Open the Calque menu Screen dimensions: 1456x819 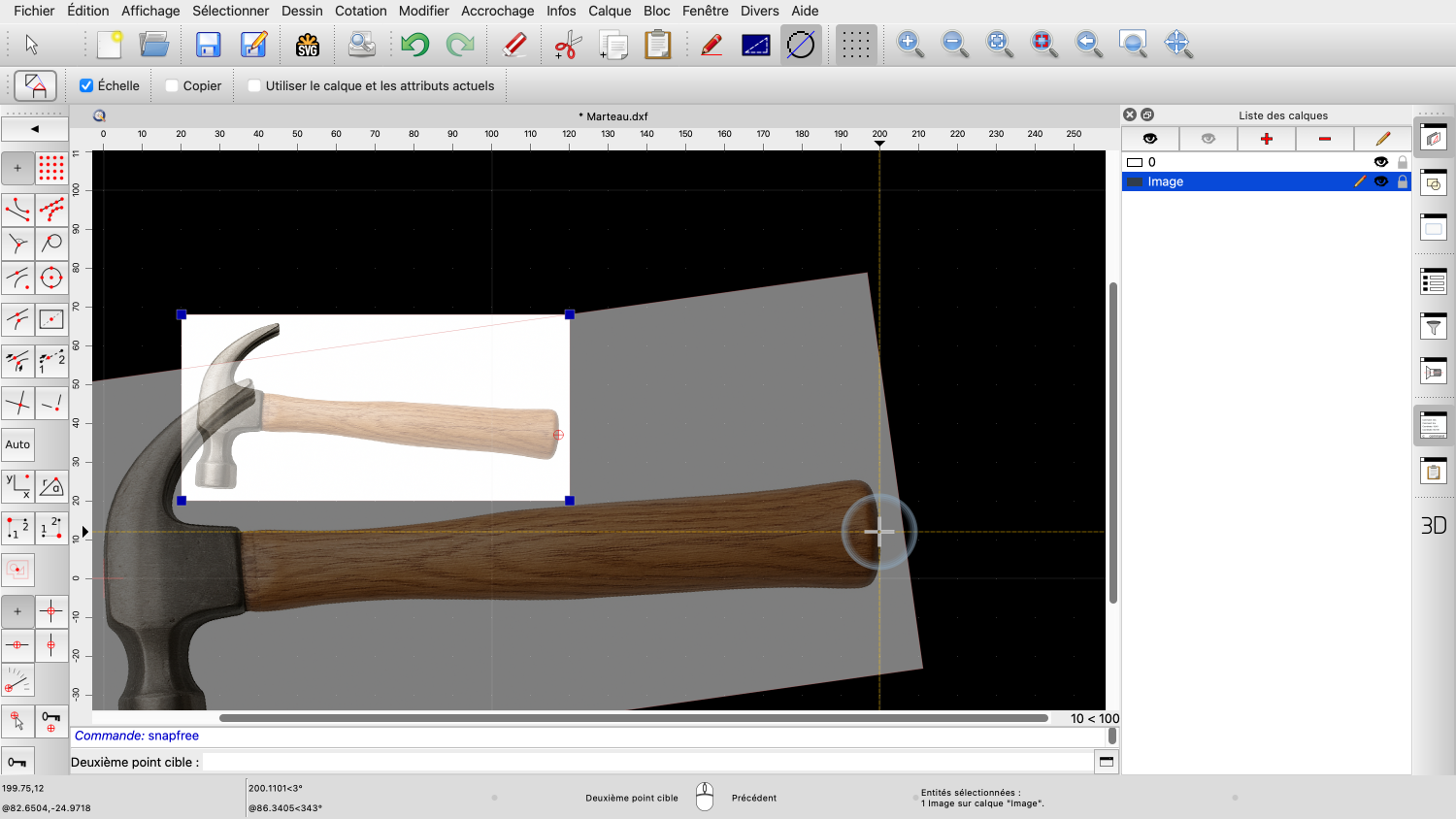pyautogui.click(x=610, y=11)
